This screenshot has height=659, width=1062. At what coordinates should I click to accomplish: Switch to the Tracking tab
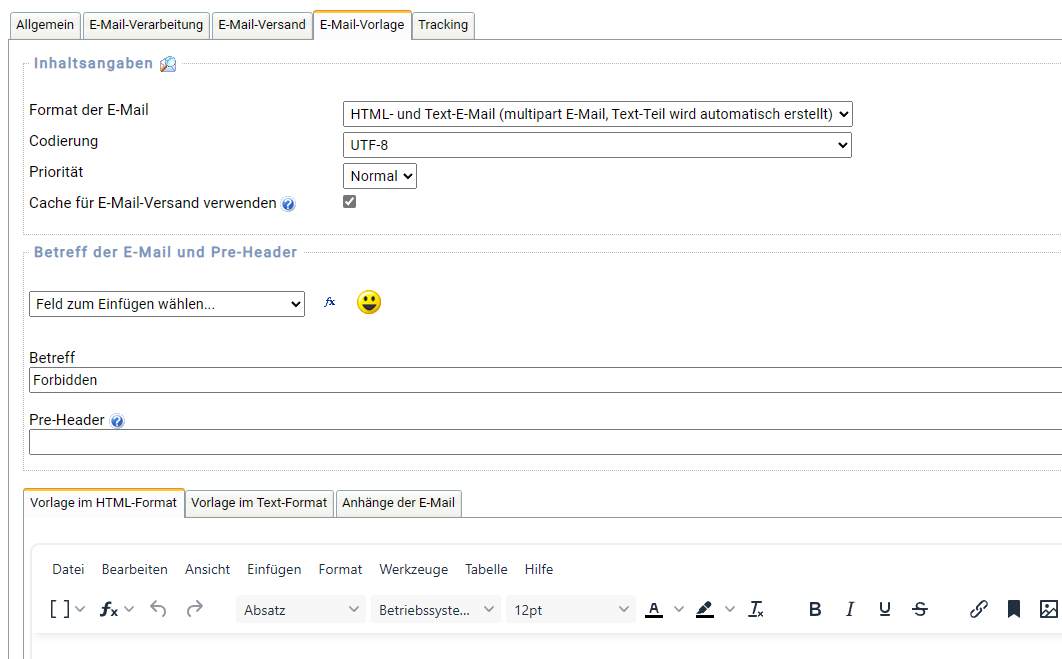pos(443,25)
